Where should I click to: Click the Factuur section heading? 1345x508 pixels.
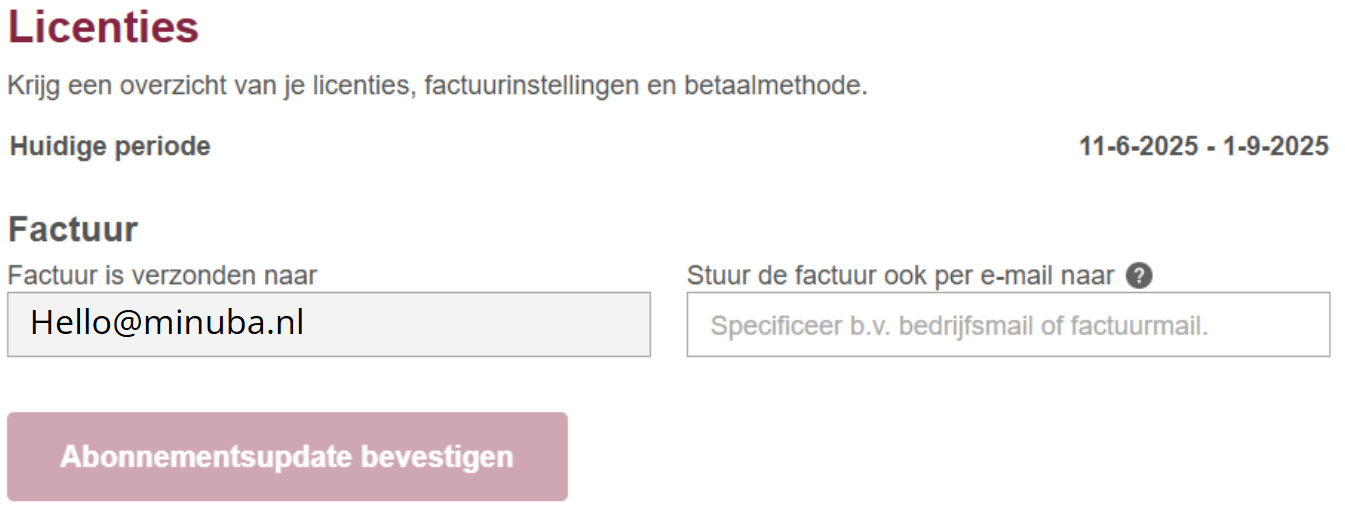coord(73,230)
